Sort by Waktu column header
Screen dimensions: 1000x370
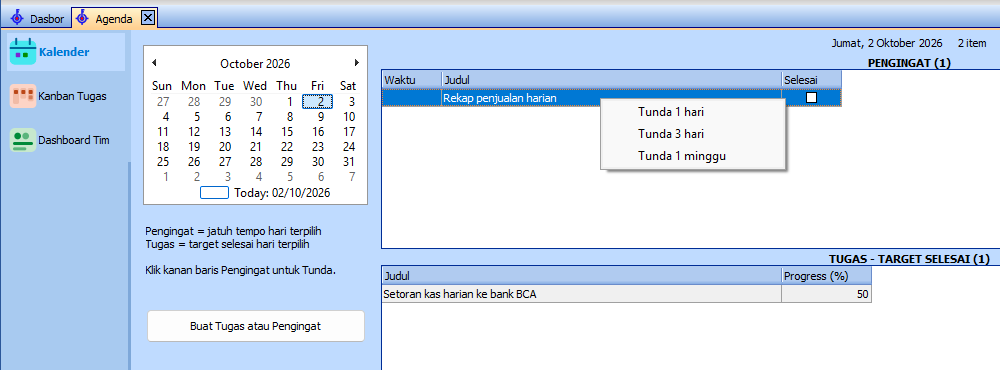[411, 80]
